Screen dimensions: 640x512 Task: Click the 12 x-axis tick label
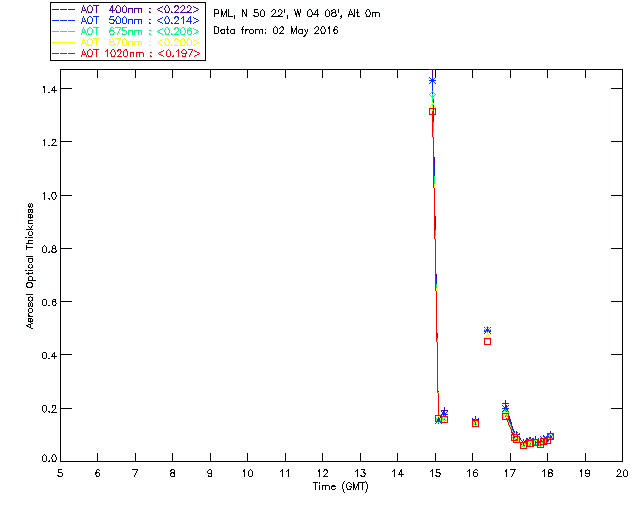pyautogui.click(x=322, y=473)
